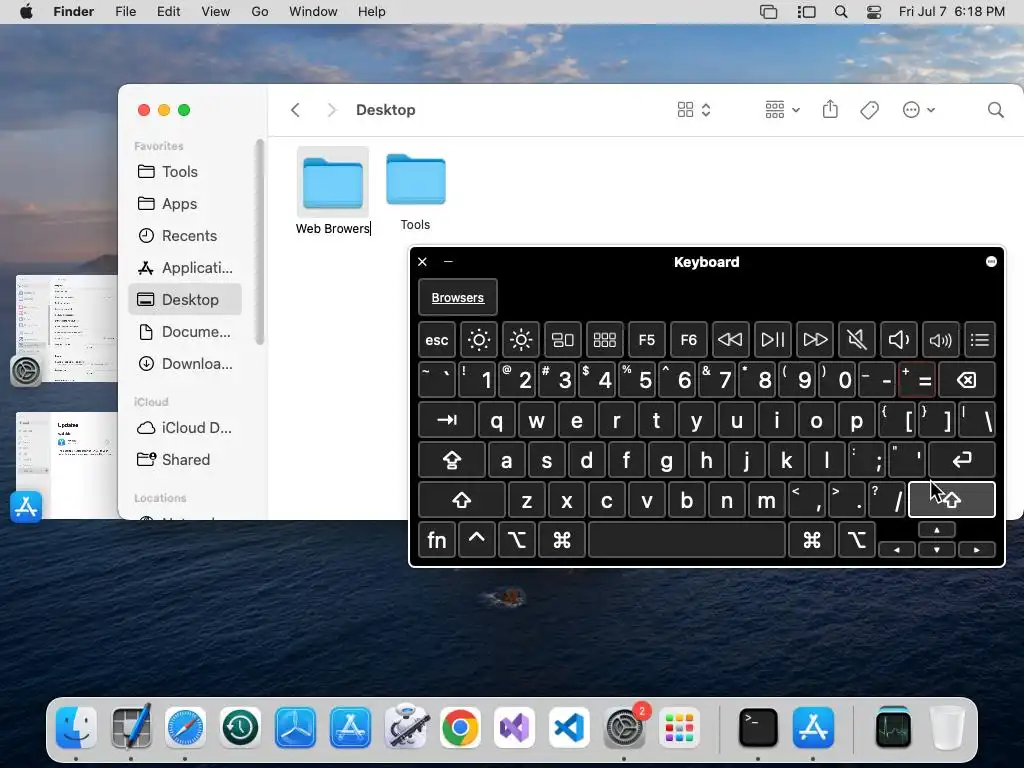Click the folder name text being edited
This screenshot has height=768, width=1024.
click(x=332, y=229)
